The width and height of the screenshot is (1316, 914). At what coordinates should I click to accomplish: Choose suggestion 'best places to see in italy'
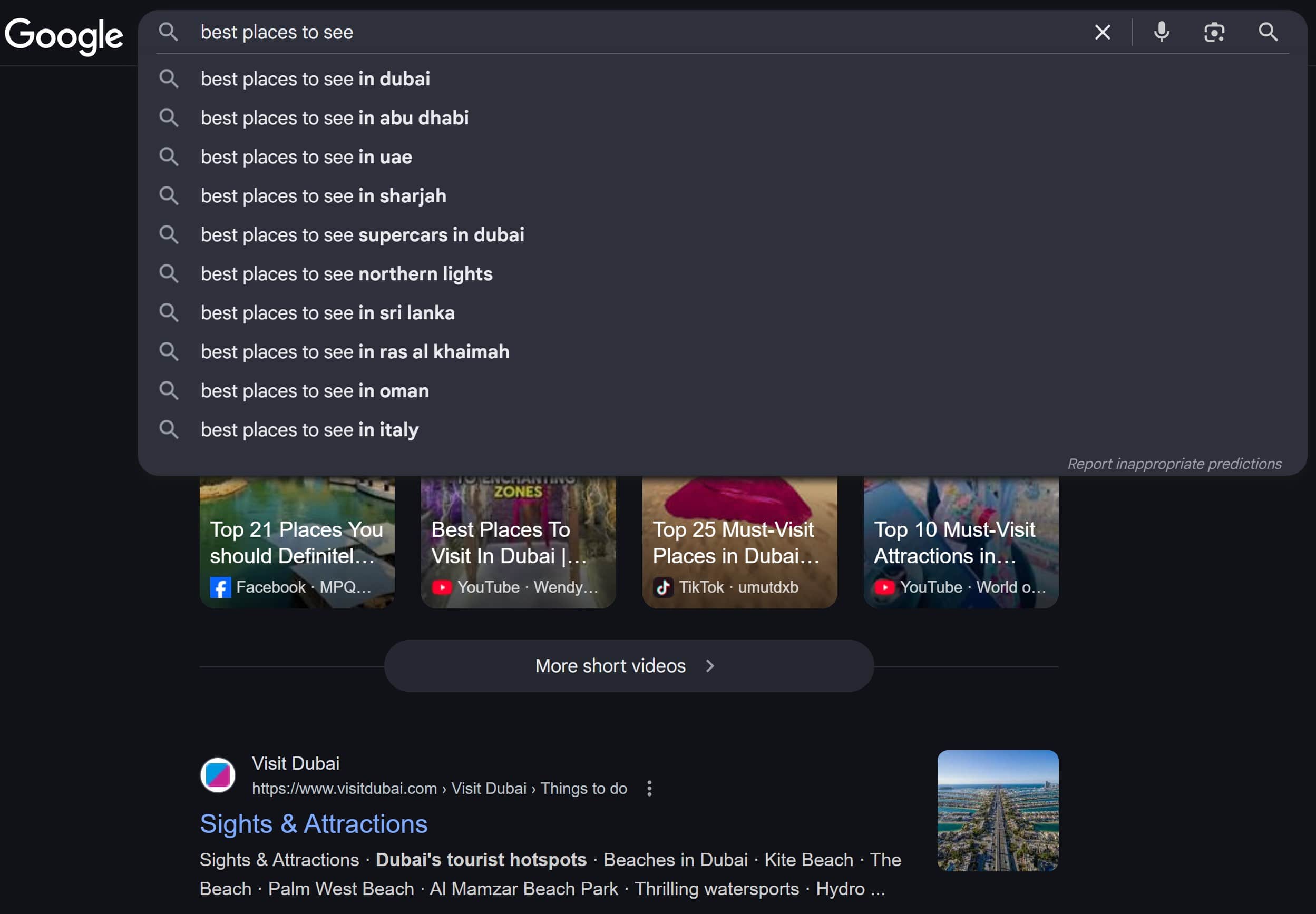coord(722,429)
